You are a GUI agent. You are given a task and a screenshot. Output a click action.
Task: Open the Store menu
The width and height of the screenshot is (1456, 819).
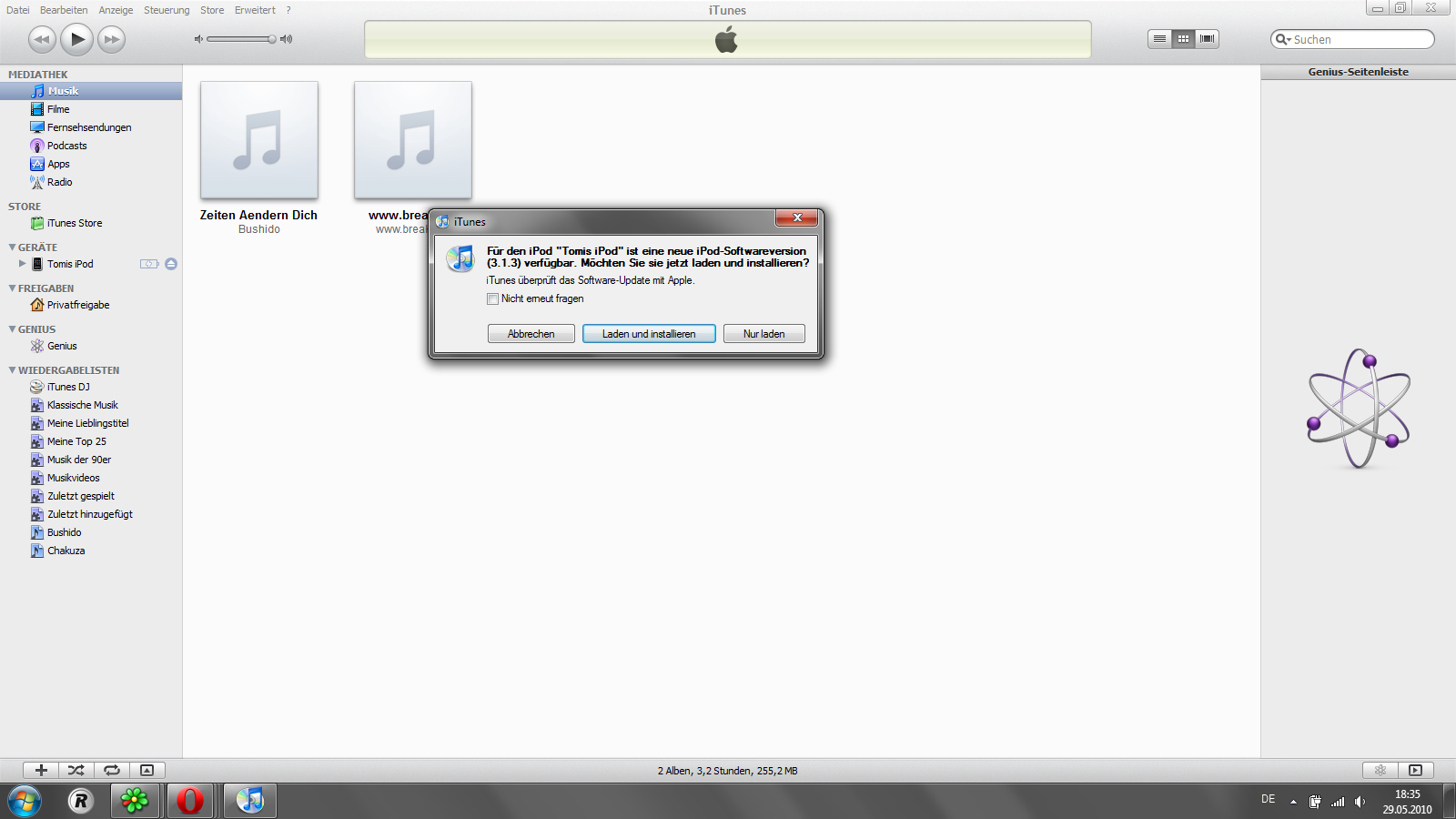tap(212, 10)
